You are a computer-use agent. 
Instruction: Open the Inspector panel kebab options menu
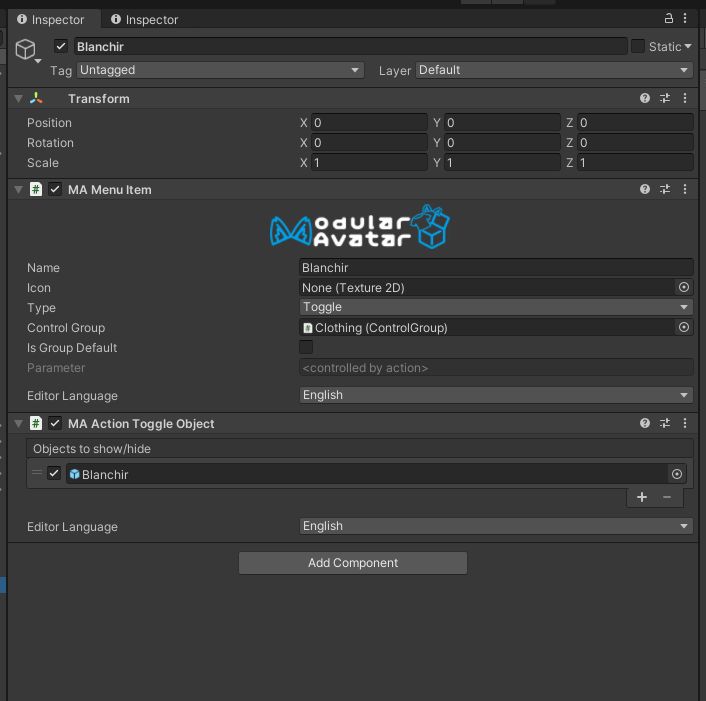[x=685, y=18]
